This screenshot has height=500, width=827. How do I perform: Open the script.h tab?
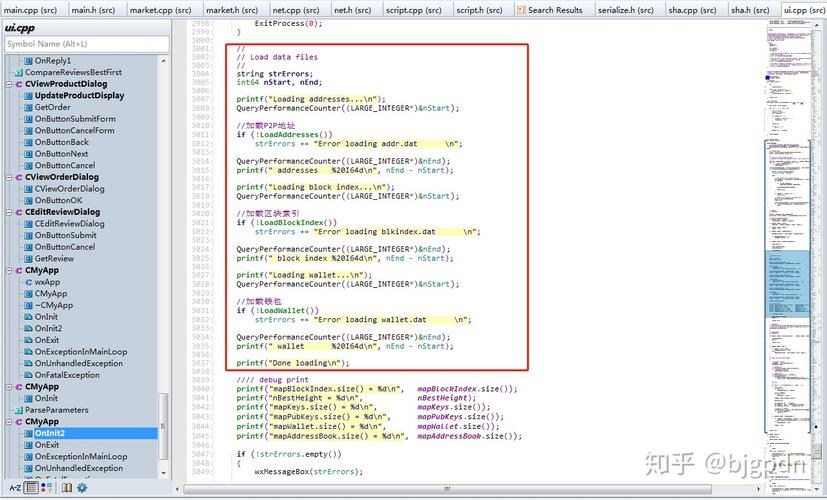[x=479, y=9]
